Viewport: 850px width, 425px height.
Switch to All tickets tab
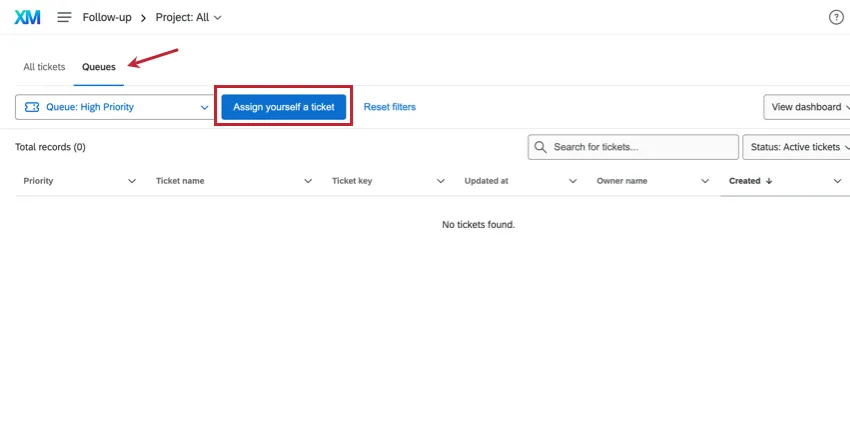(44, 67)
